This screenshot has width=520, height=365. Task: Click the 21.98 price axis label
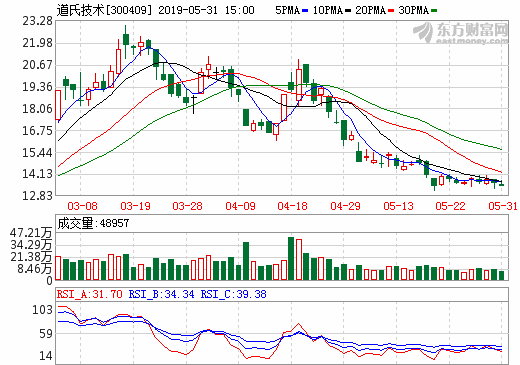(x=38, y=43)
